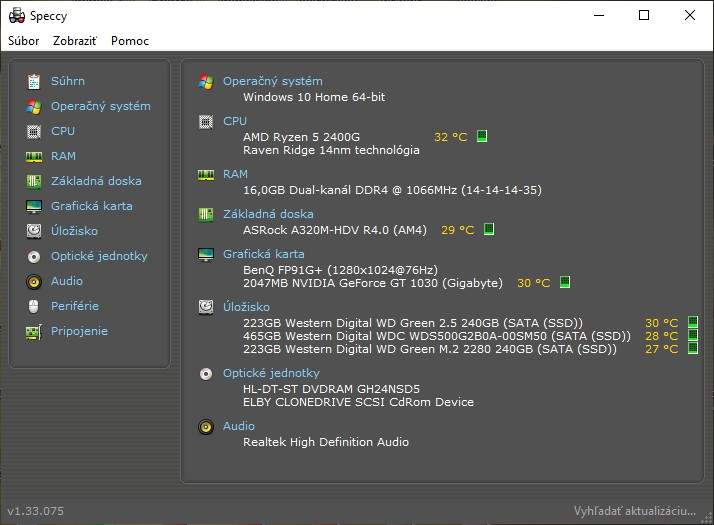Image resolution: width=714 pixels, height=525 pixels.
Task: Open the Súbor menu
Action: (24, 41)
